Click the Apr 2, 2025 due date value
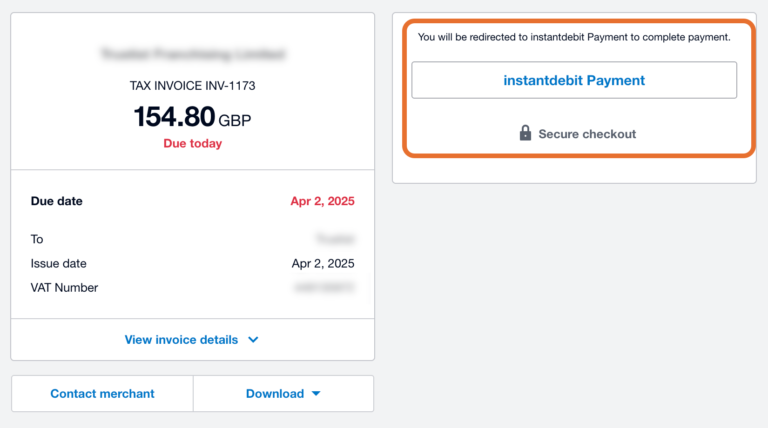The width and height of the screenshot is (768, 428). [322, 201]
